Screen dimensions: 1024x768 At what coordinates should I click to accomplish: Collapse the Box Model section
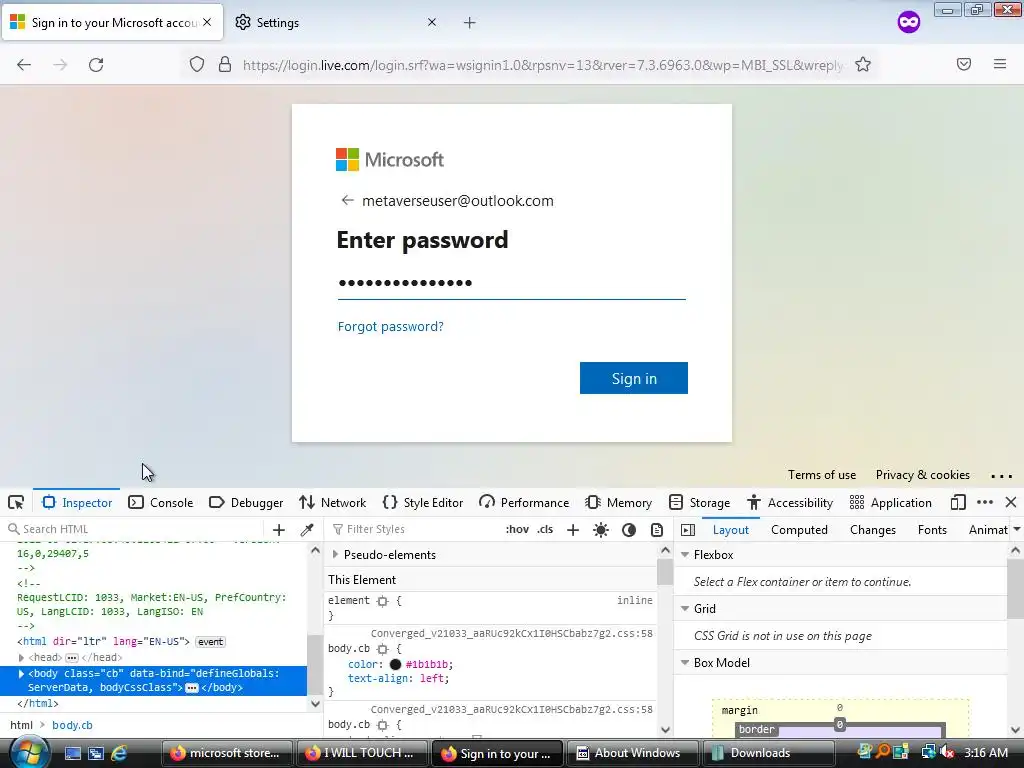tap(685, 663)
